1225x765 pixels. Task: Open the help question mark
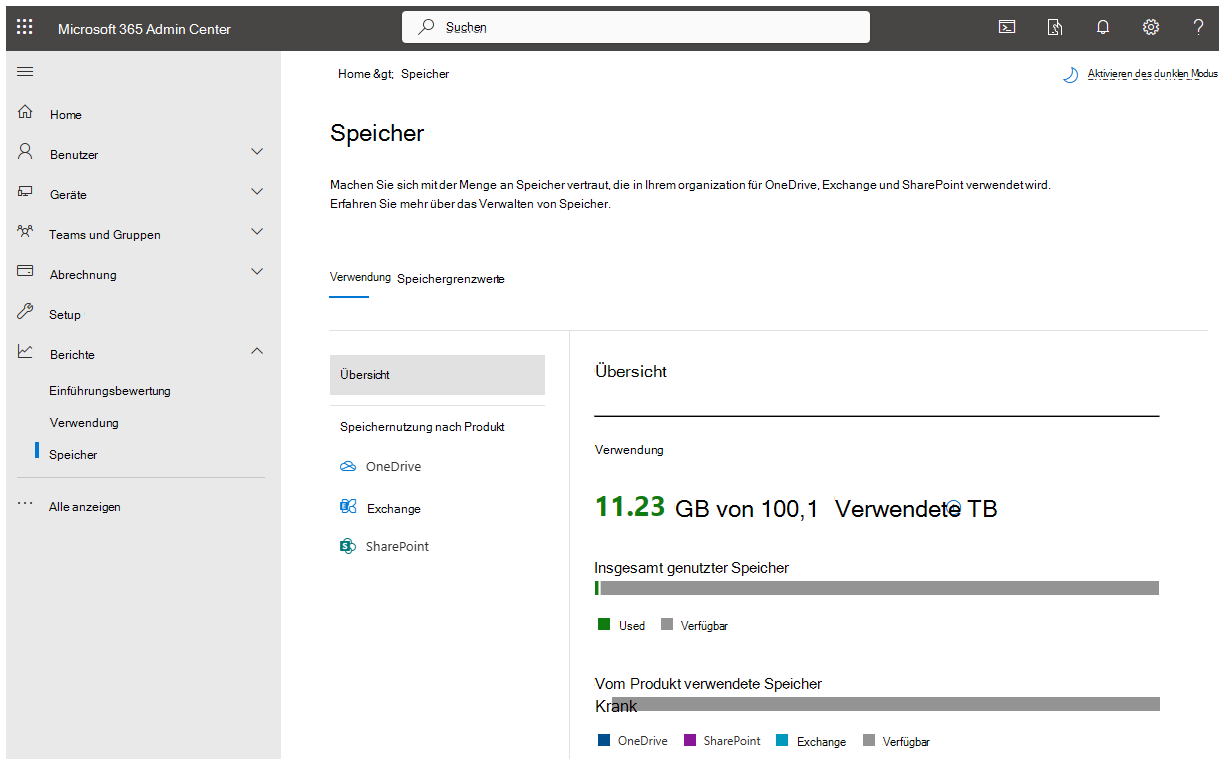[1198, 27]
